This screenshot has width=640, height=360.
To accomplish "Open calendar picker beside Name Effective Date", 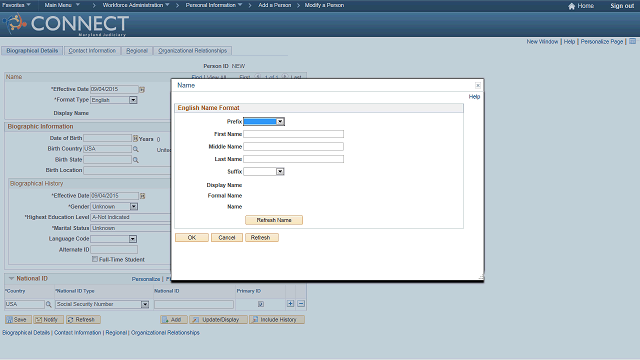I will tap(142, 89).
